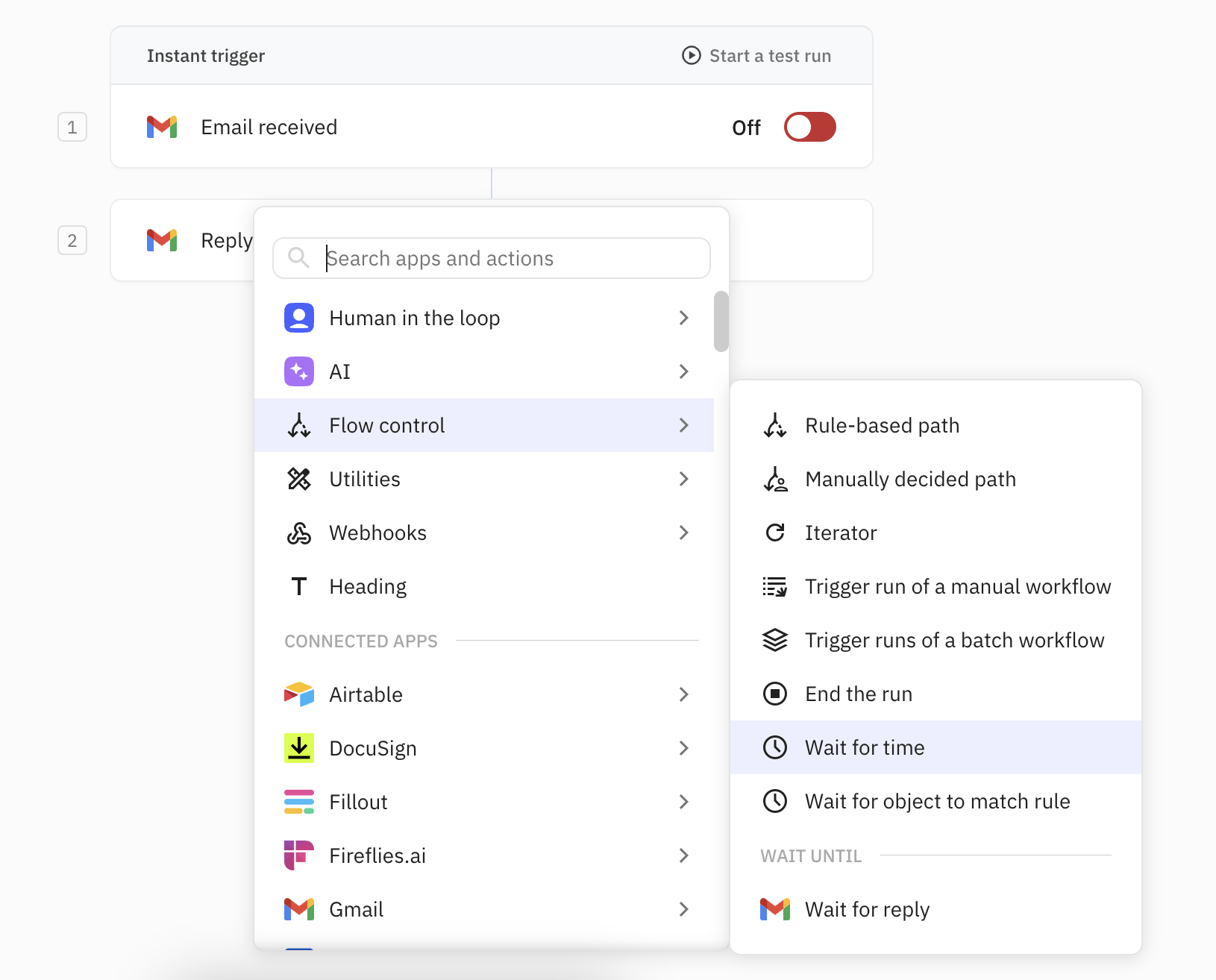Image resolution: width=1216 pixels, height=980 pixels.
Task: Select the Wait for time option
Action: pos(865,747)
